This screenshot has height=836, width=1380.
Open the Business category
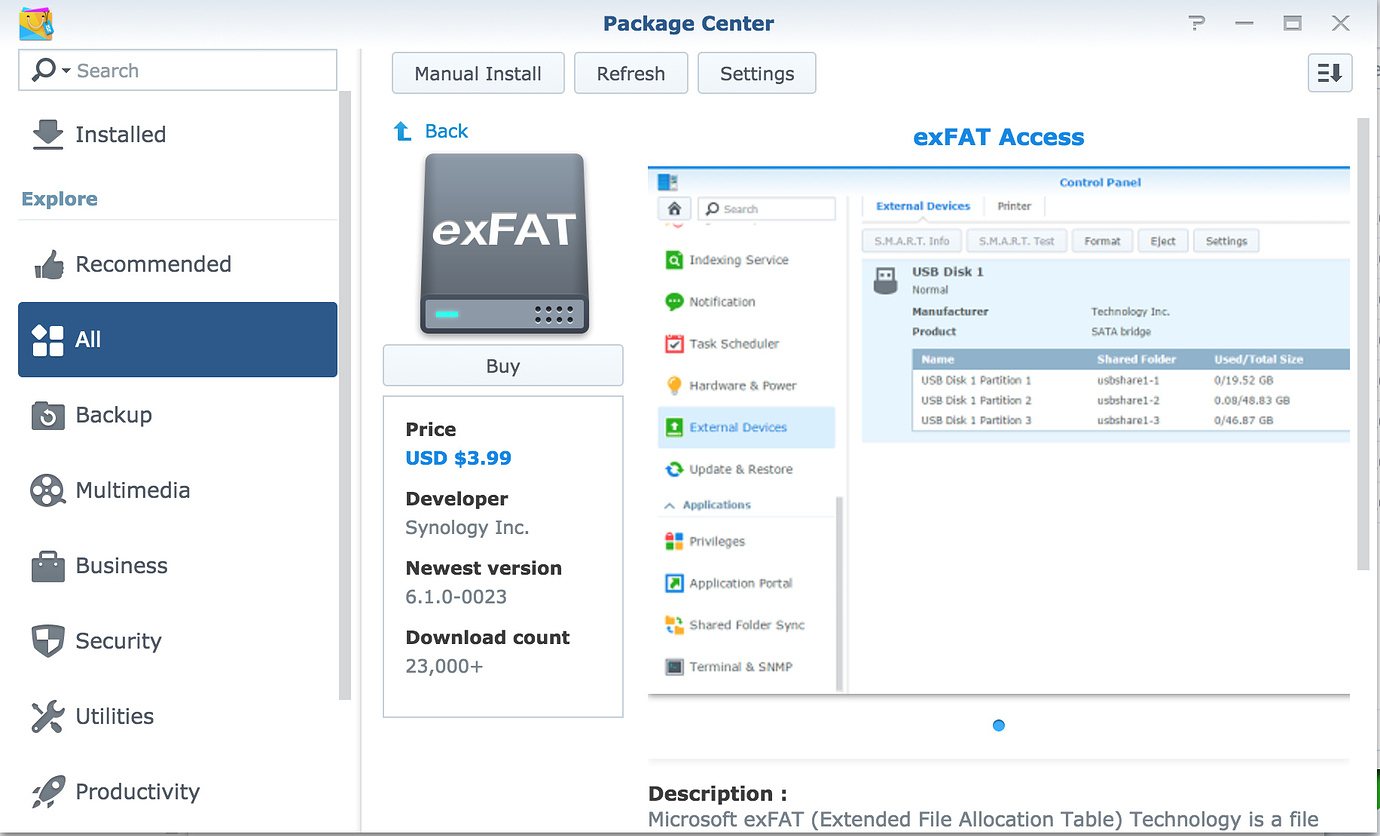tap(178, 566)
